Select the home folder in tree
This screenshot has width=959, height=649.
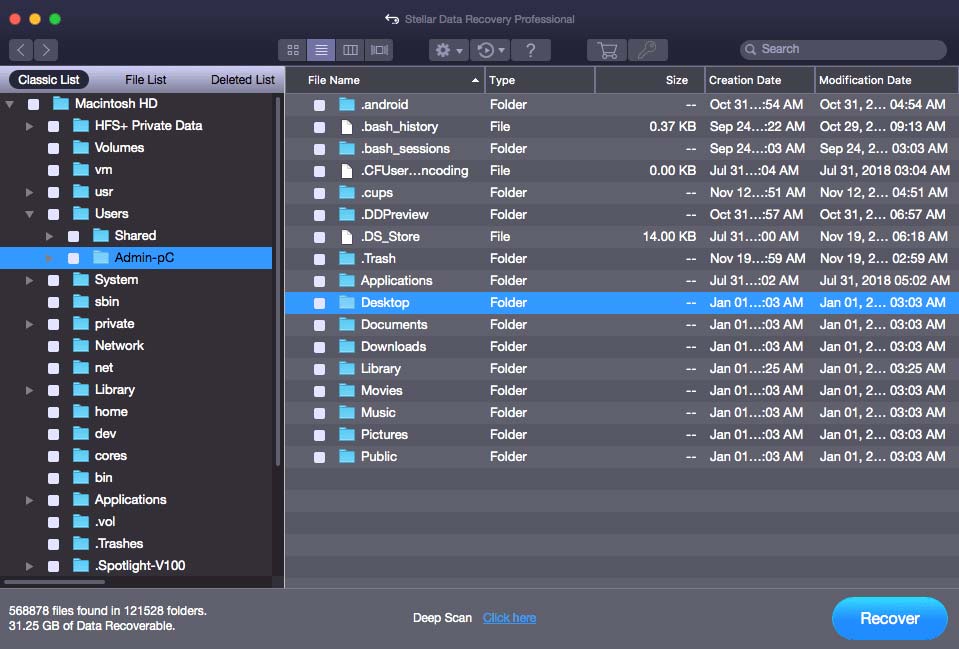pyautogui.click(x=111, y=412)
